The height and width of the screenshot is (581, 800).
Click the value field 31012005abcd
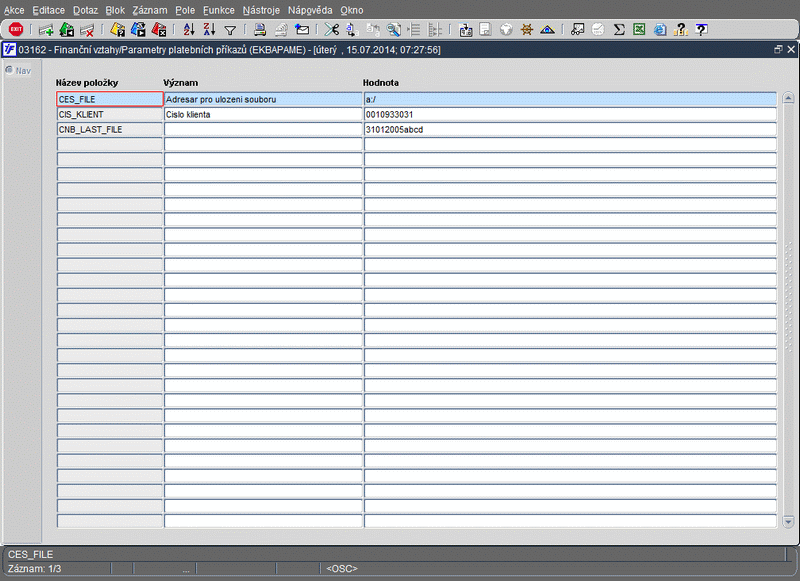tap(570, 130)
